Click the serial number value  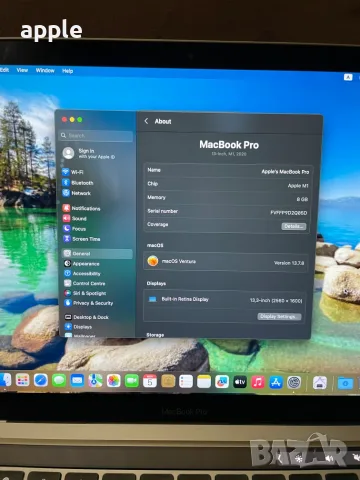[289, 213]
